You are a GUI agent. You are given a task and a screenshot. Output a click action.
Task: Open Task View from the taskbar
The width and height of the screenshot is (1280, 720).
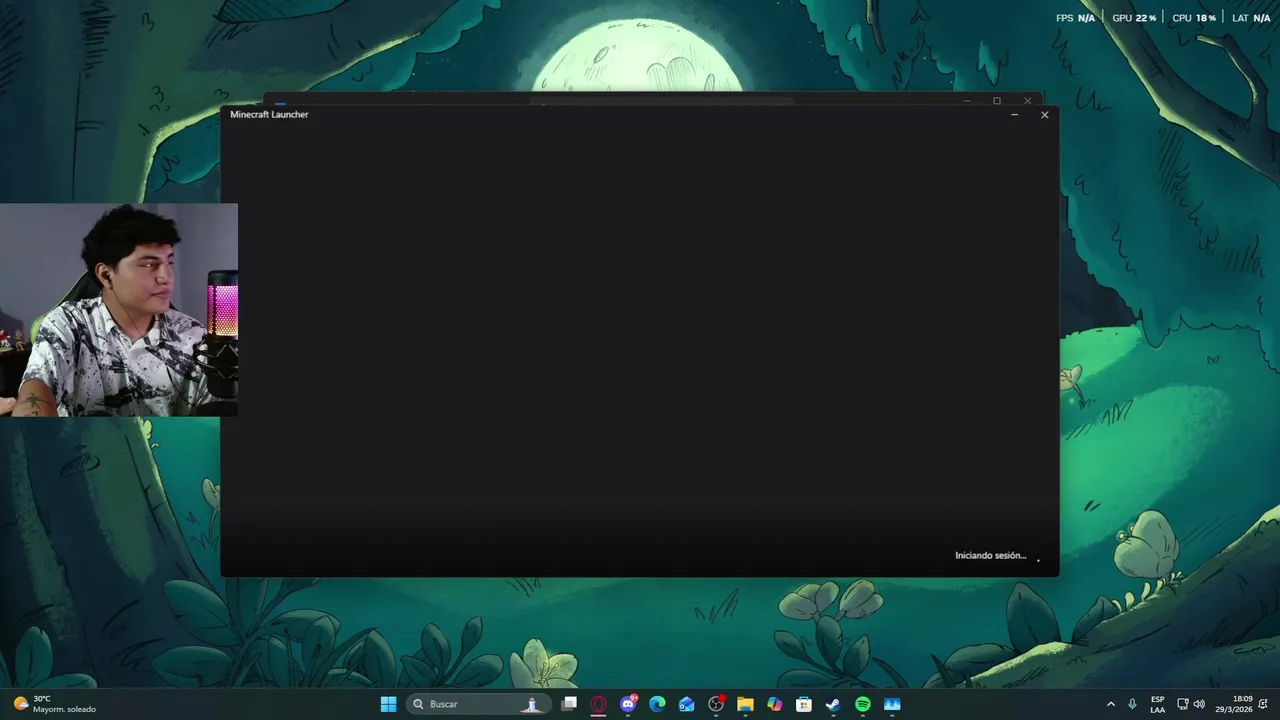tap(569, 704)
